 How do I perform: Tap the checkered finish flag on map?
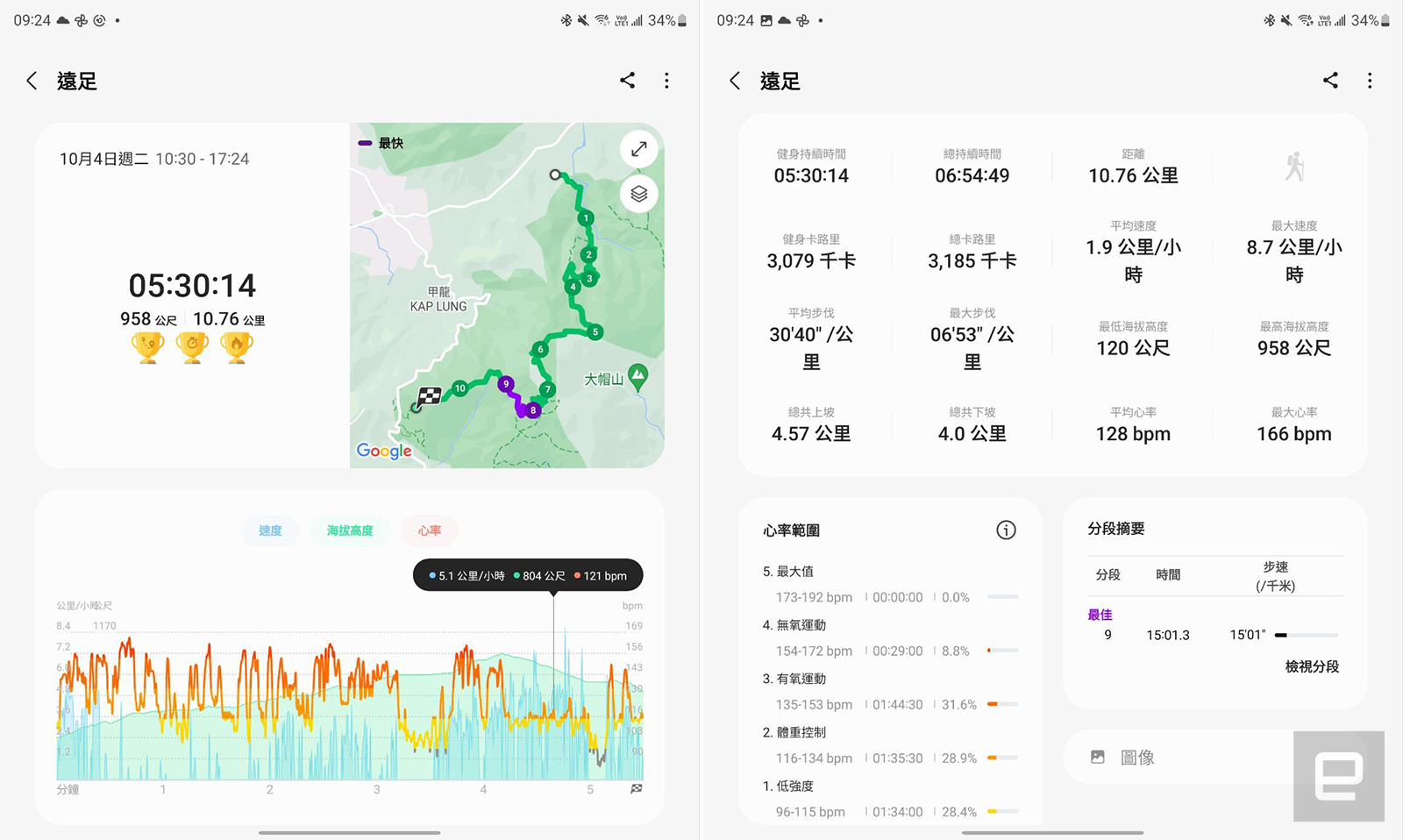(x=429, y=396)
